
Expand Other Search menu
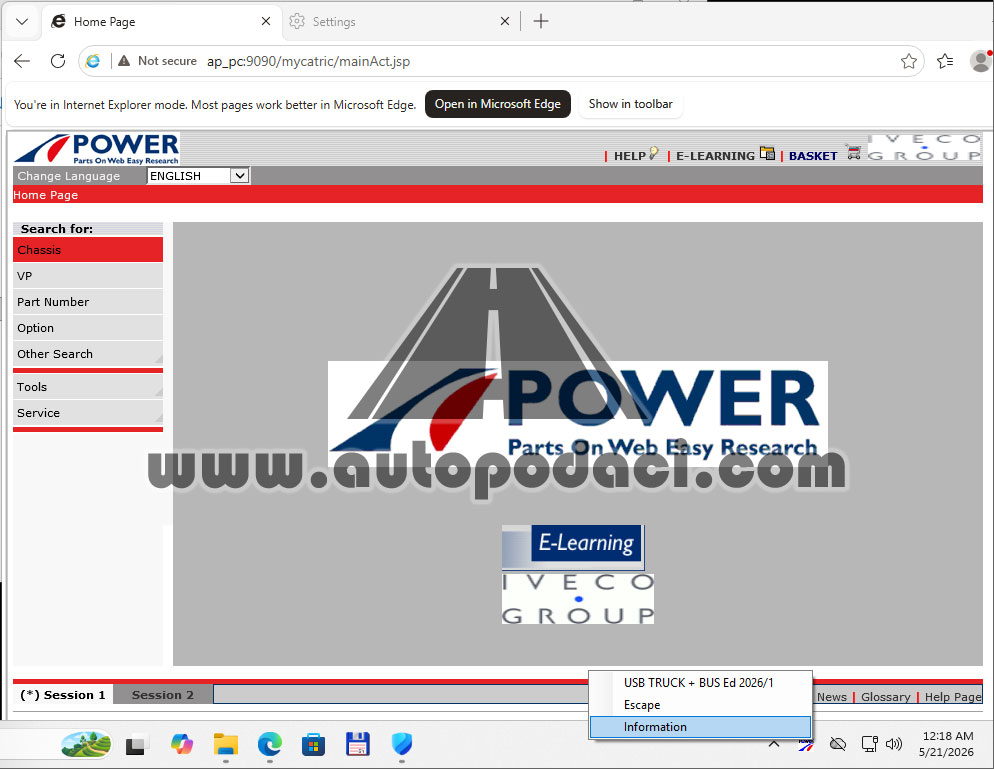click(87, 354)
